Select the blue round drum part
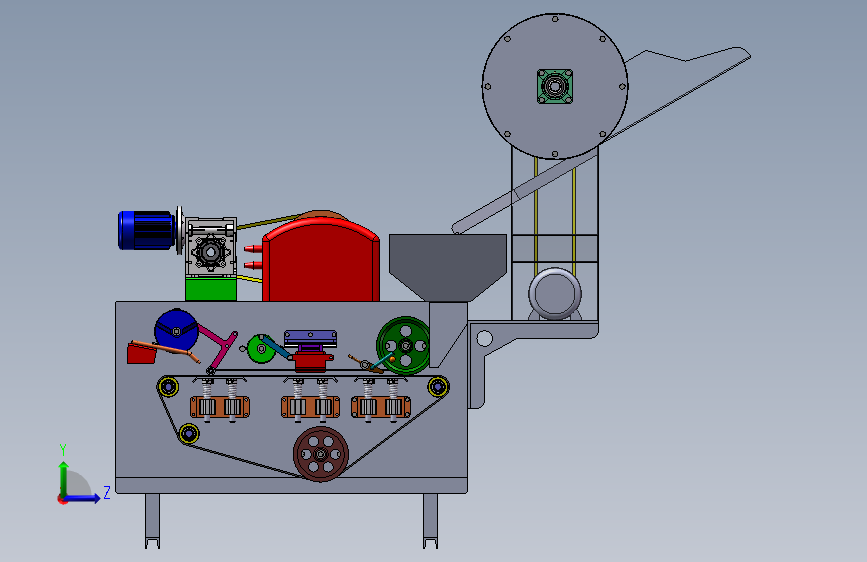 coord(176,330)
